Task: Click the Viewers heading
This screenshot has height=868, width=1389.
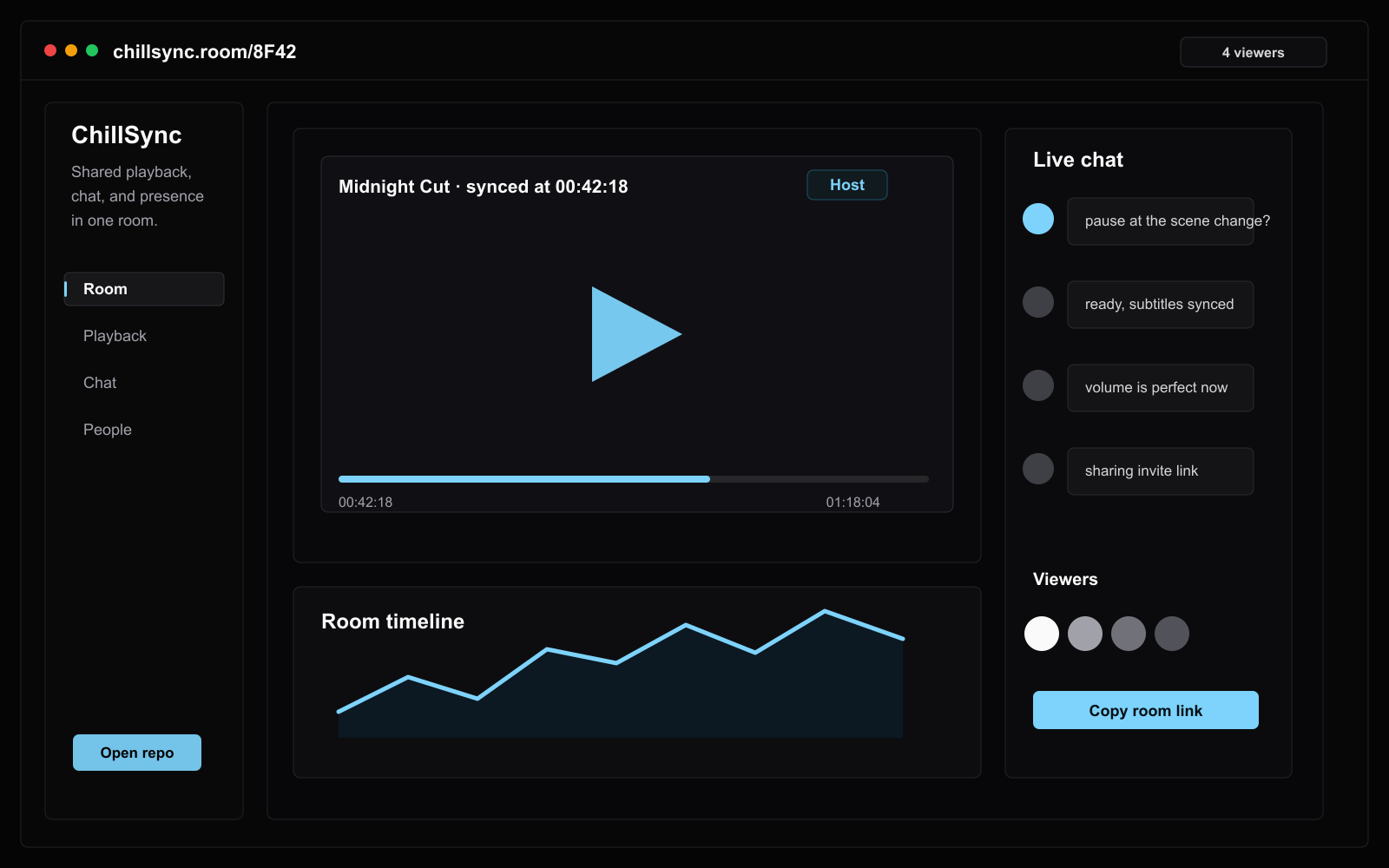Action: (1065, 579)
